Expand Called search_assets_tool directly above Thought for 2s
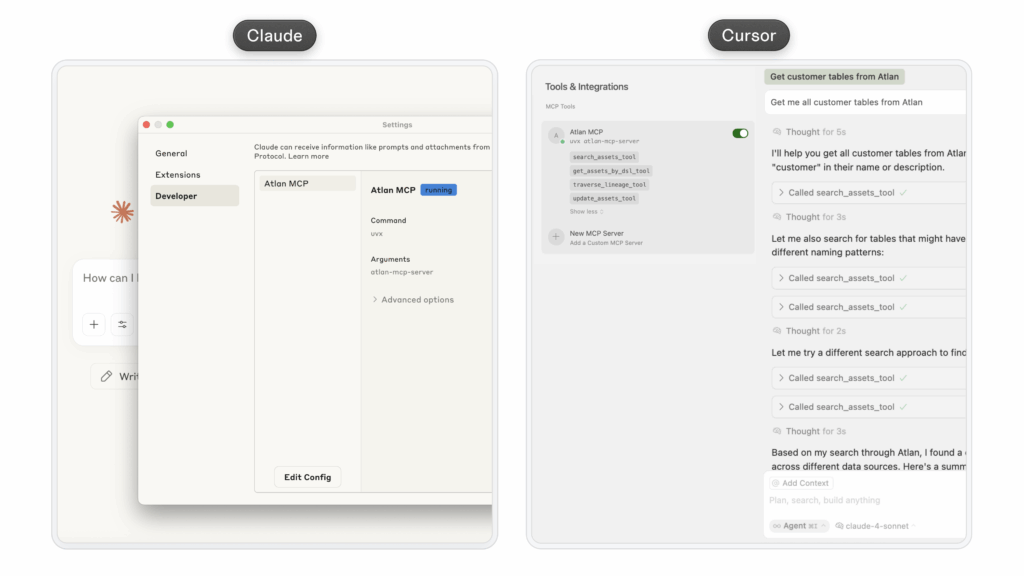 (x=869, y=307)
